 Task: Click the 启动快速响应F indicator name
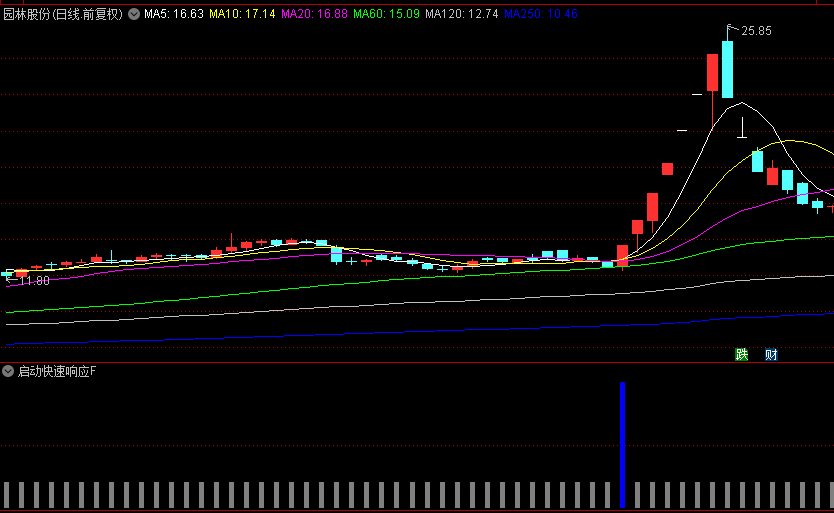(x=57, y=371)
